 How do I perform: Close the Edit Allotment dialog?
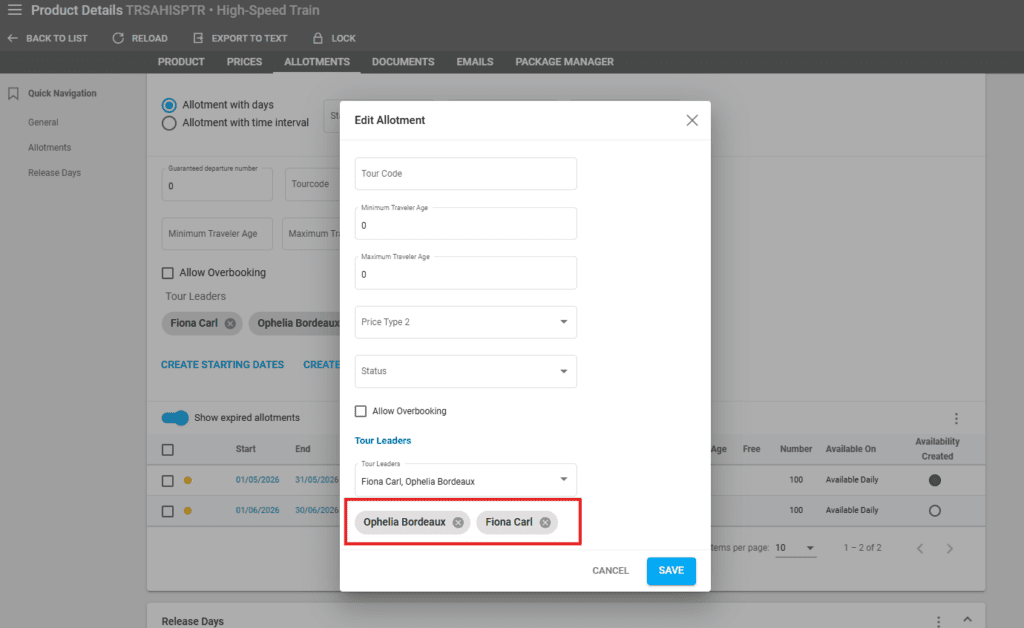click(x=691, y=120)
